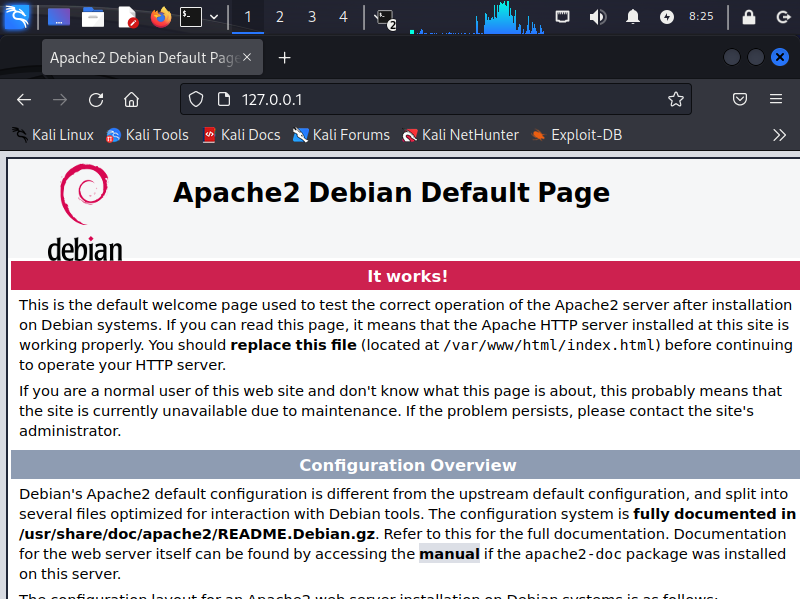The image size is (800, 599).
Task: Click the show desktop icon in the panel
Action: 59,17
